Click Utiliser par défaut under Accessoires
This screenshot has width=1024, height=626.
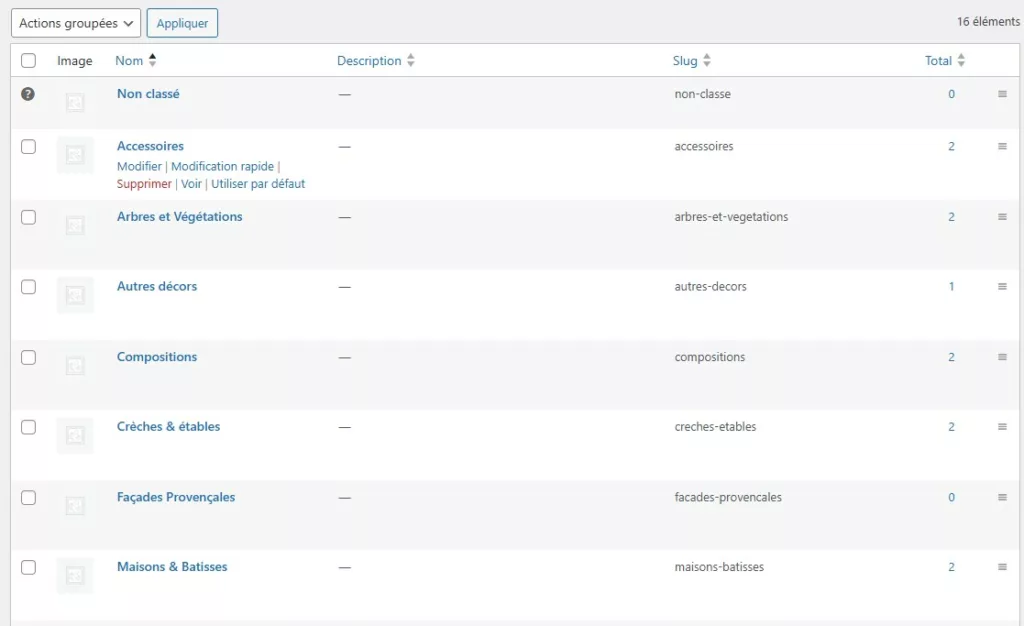coord(258,184)
